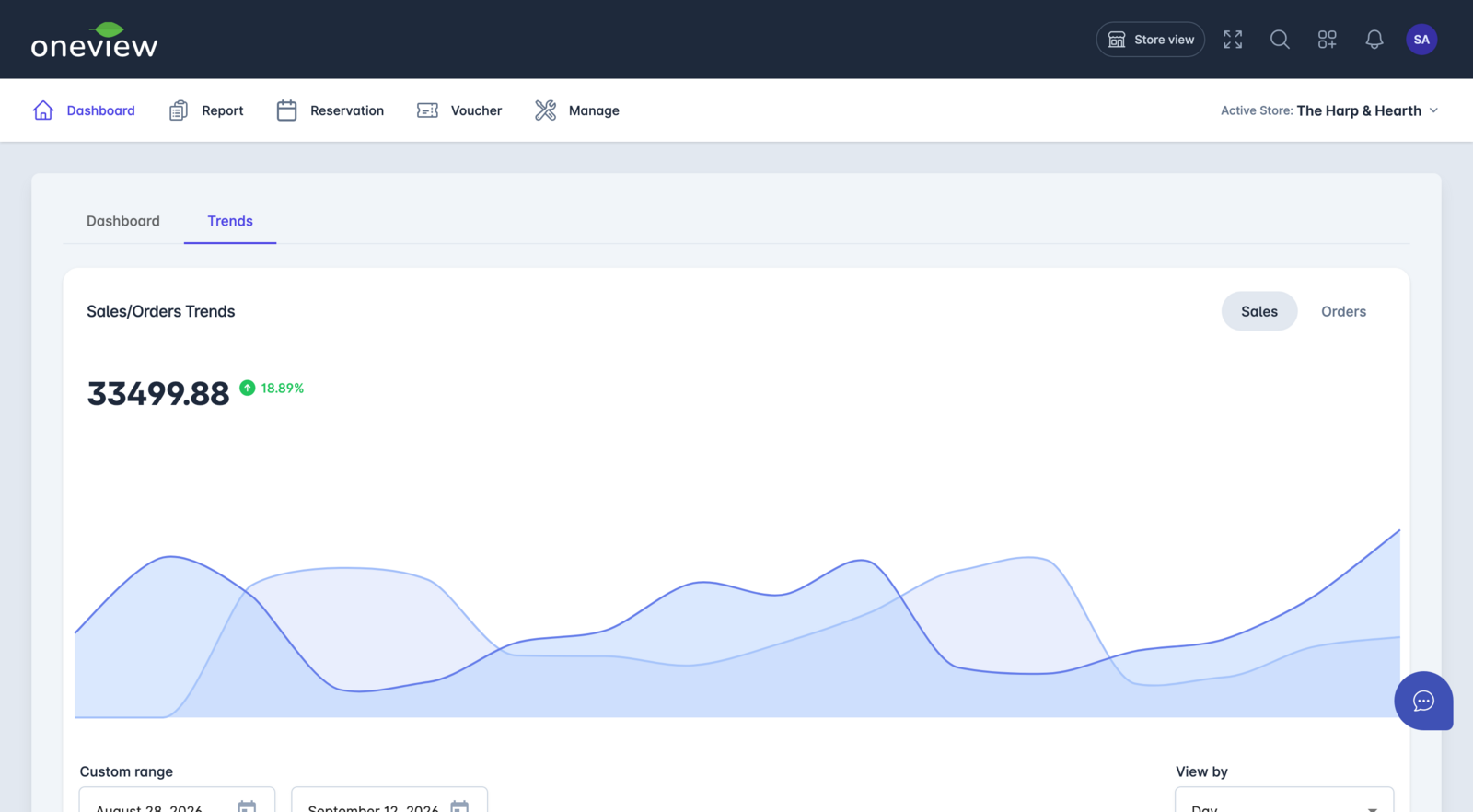Viewport: 1473px width, 812px height.
Task: Click The Harp & Hearth store name
Action: click(x=1359, y=110)
